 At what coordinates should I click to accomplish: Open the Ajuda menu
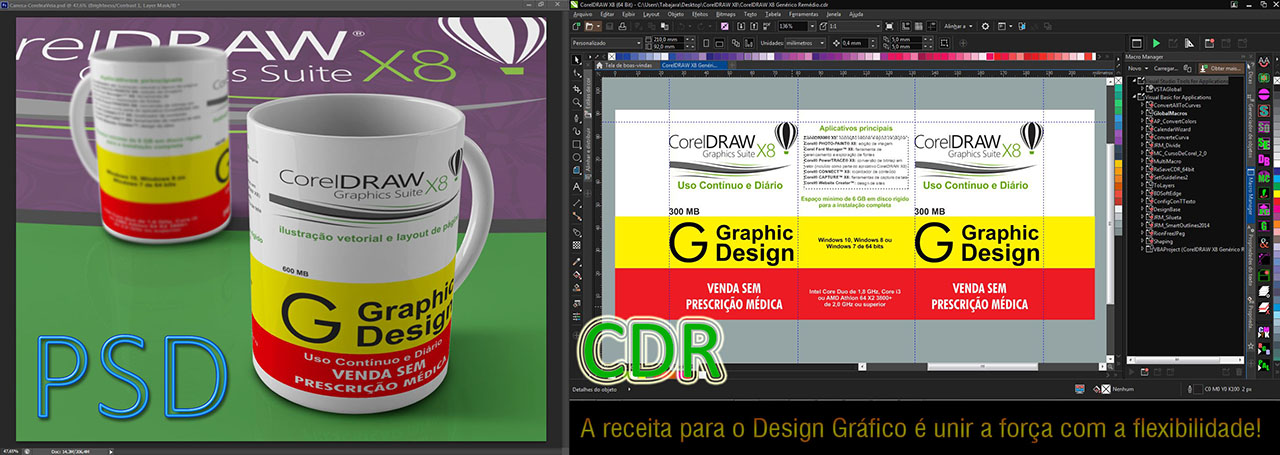(x=855, y=14)
